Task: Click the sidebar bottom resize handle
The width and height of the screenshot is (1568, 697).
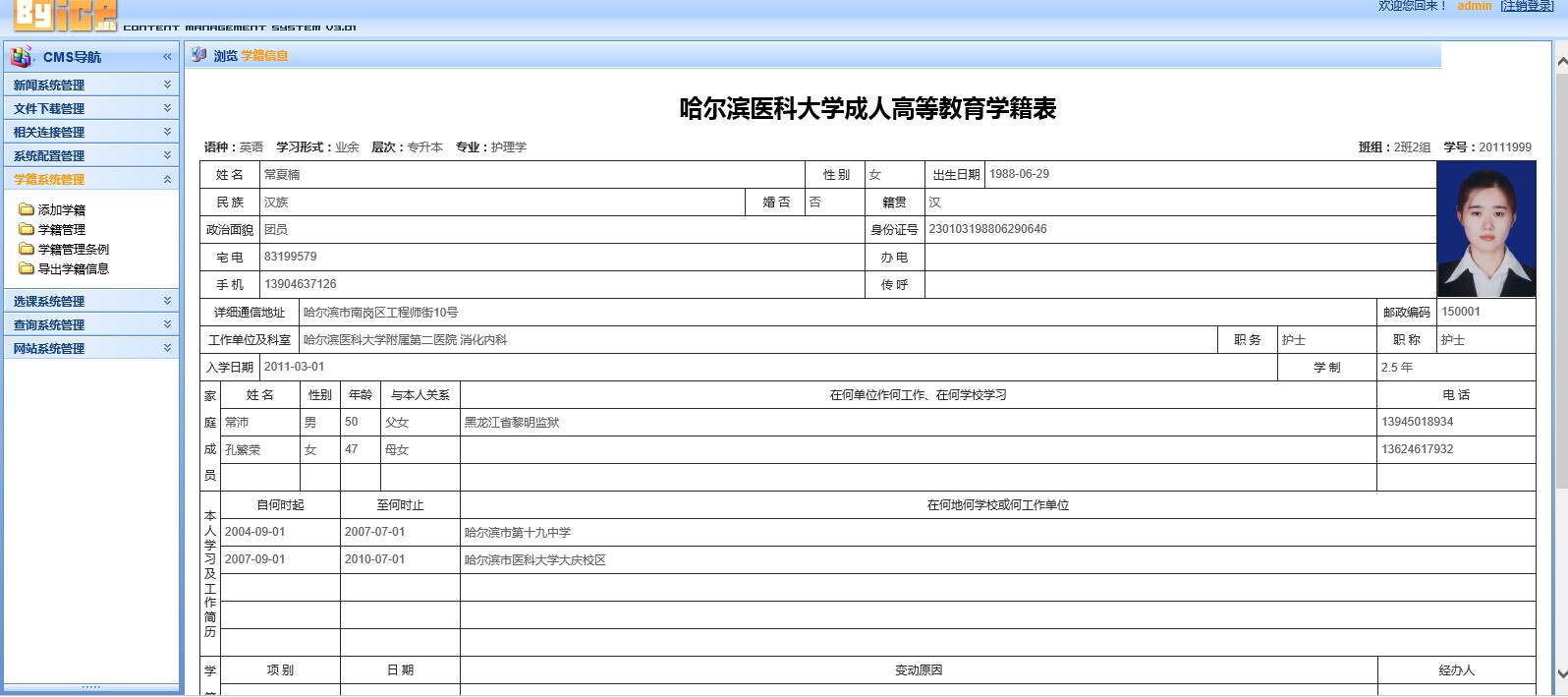Action: pos(91,687)
